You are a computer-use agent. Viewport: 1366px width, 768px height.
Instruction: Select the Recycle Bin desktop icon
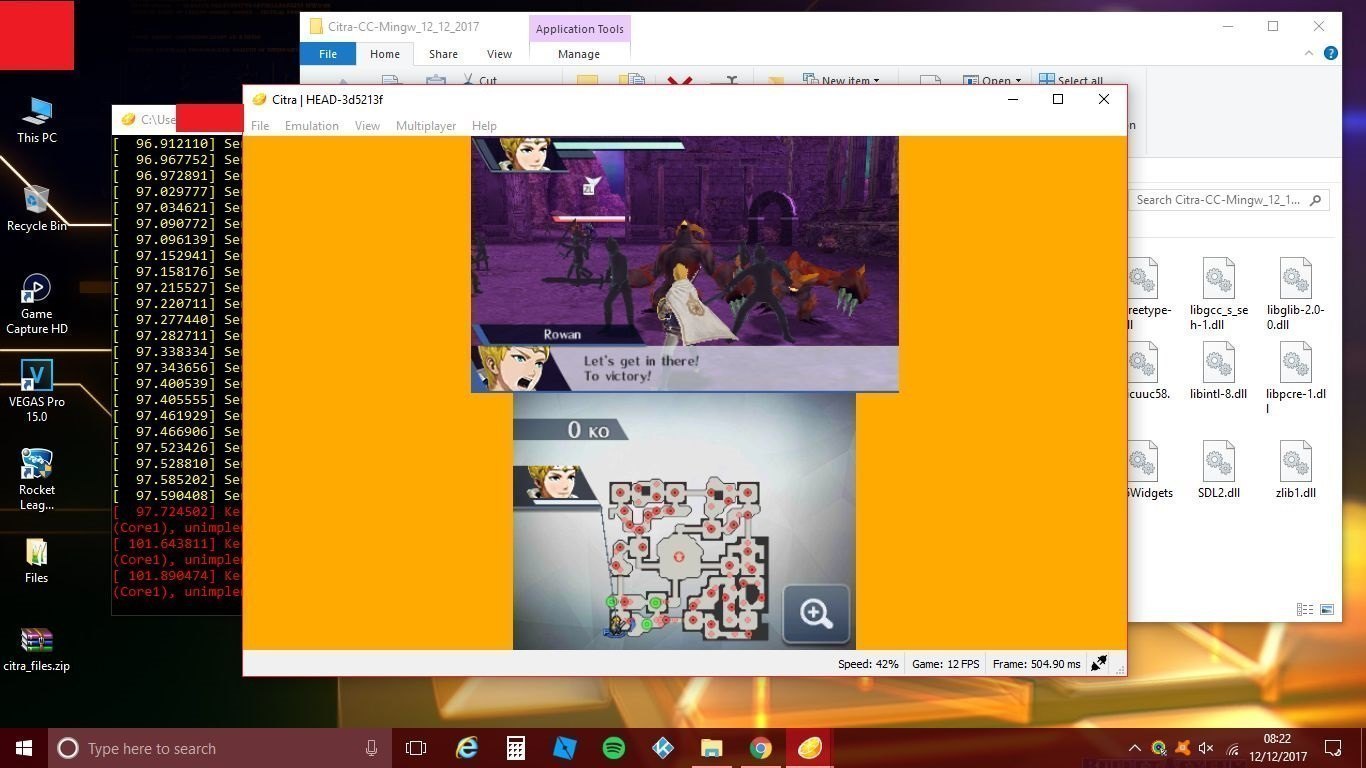(x=37, y=208)
